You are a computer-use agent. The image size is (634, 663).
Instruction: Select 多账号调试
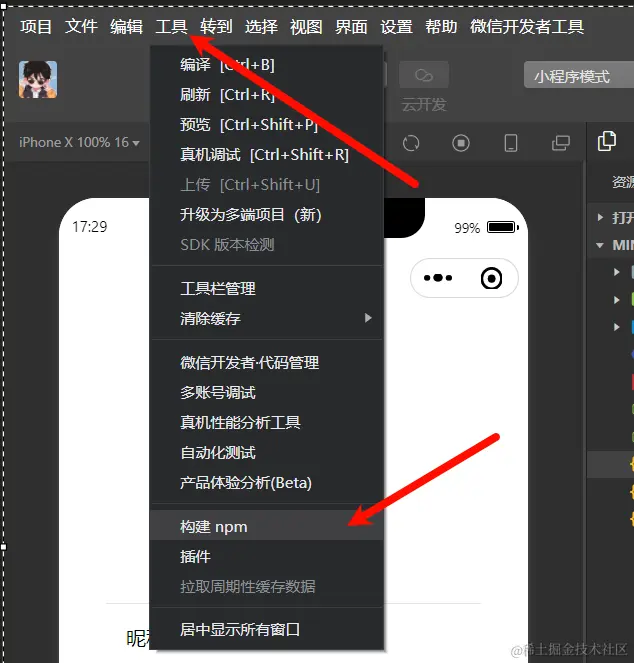point(266,393)
